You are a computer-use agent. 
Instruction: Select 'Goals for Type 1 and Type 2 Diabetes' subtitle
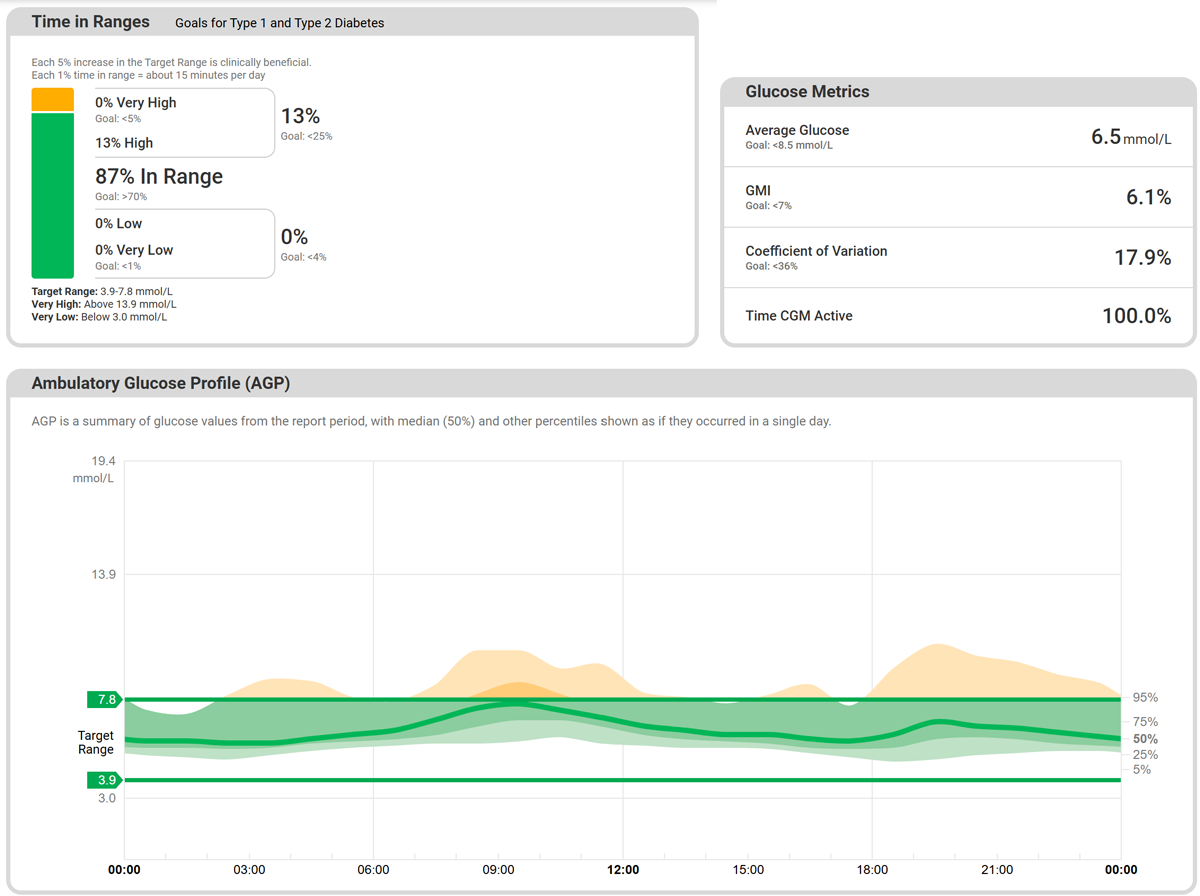(279, 23)
